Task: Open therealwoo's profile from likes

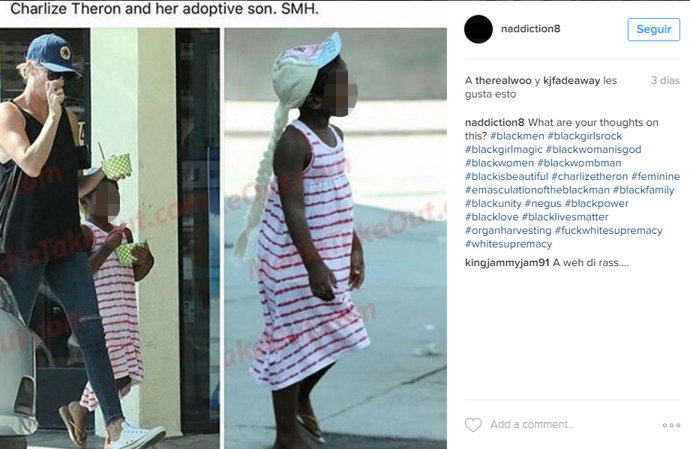Action: tap(503, 81)
